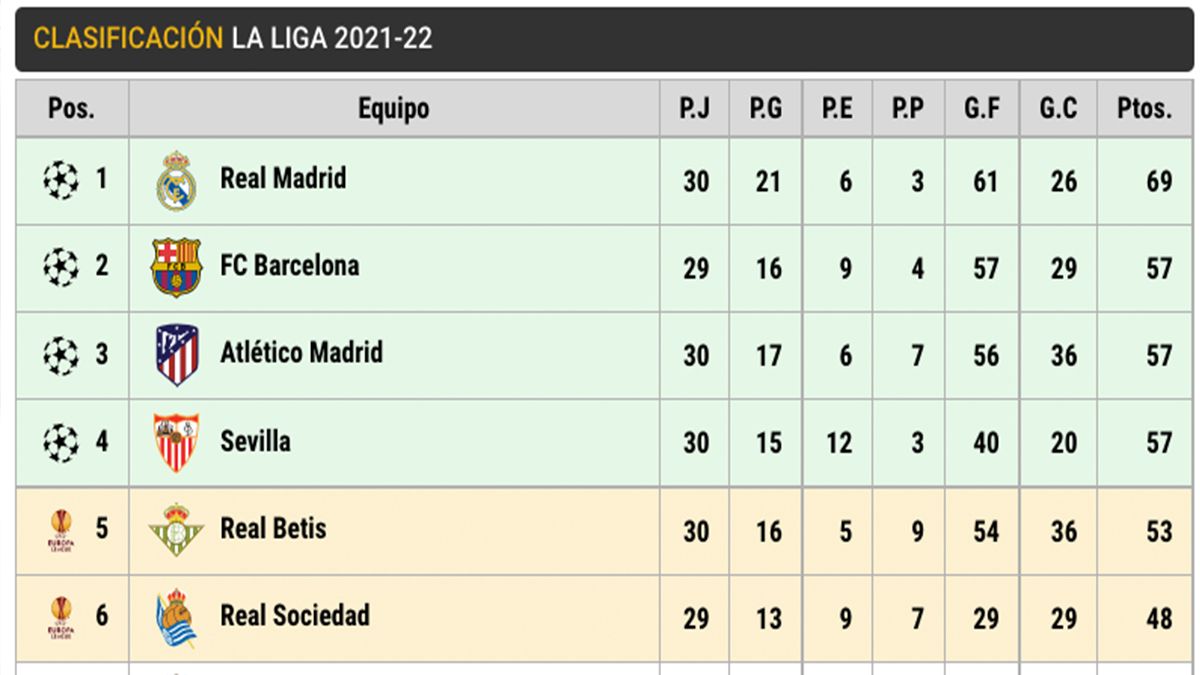Click the Real Madrid club crest
The image size is (1200, 675).
point(176,181)
